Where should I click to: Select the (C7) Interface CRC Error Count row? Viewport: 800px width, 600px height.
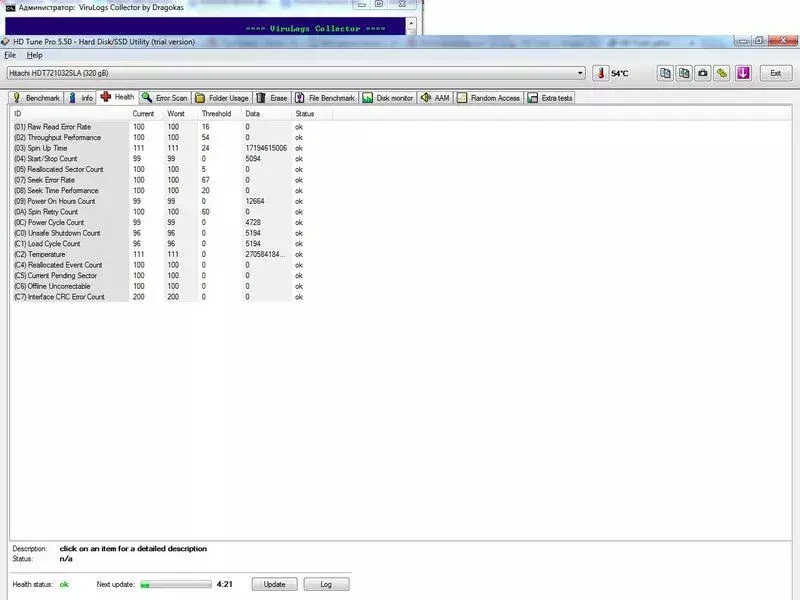pyautogui.click(x=158, y=297)
